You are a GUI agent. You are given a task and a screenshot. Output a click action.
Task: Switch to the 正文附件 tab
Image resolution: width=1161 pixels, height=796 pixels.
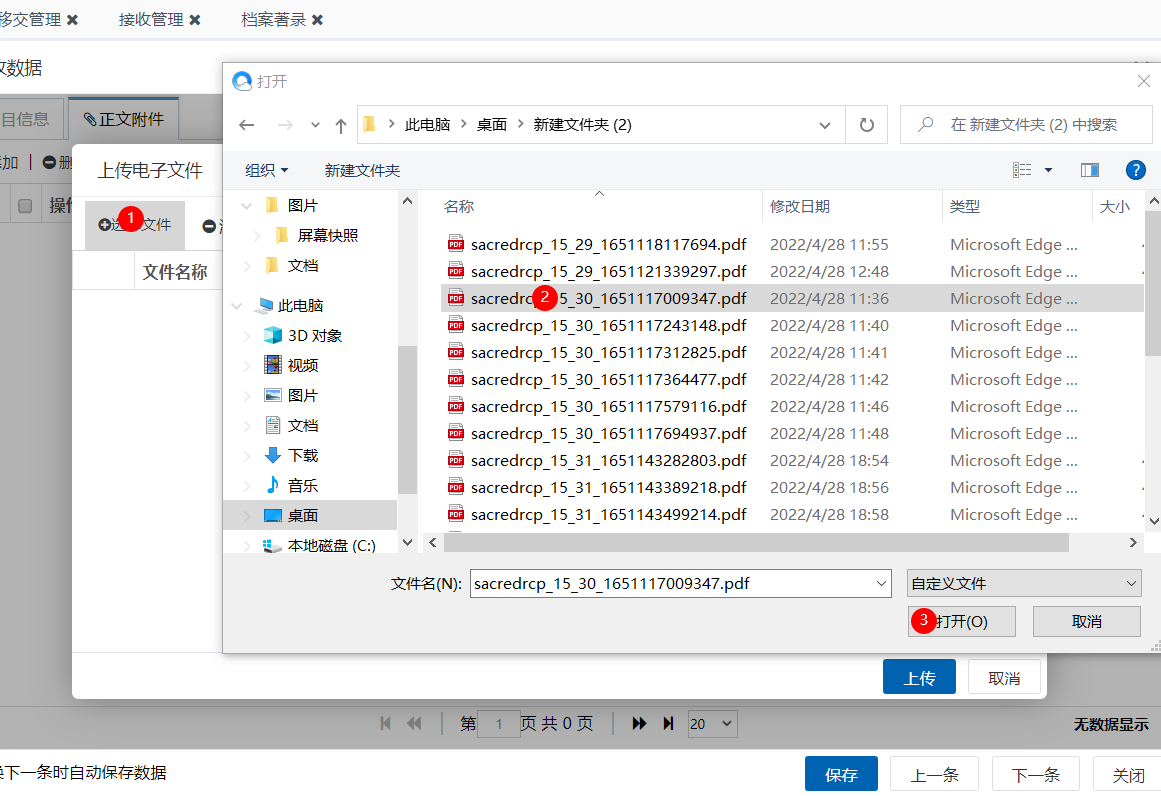(123, 119)
